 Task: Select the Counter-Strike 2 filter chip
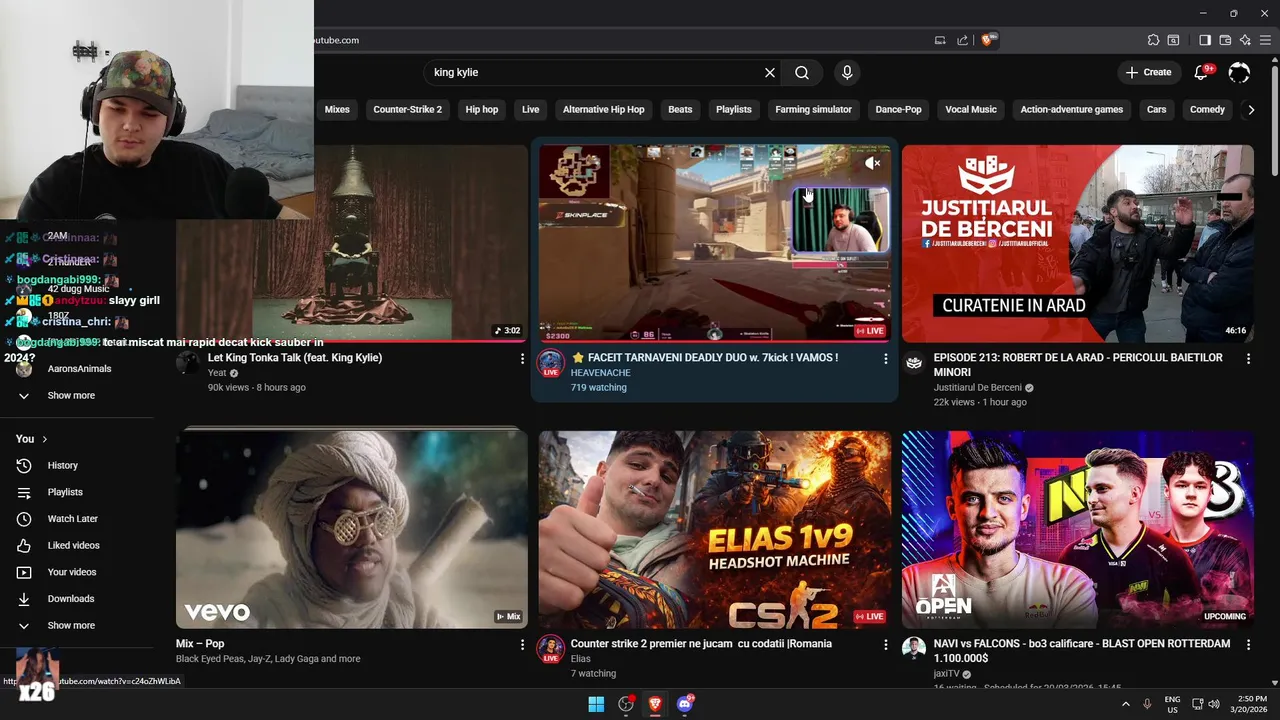pyautogui.click(x=407, y=110)
